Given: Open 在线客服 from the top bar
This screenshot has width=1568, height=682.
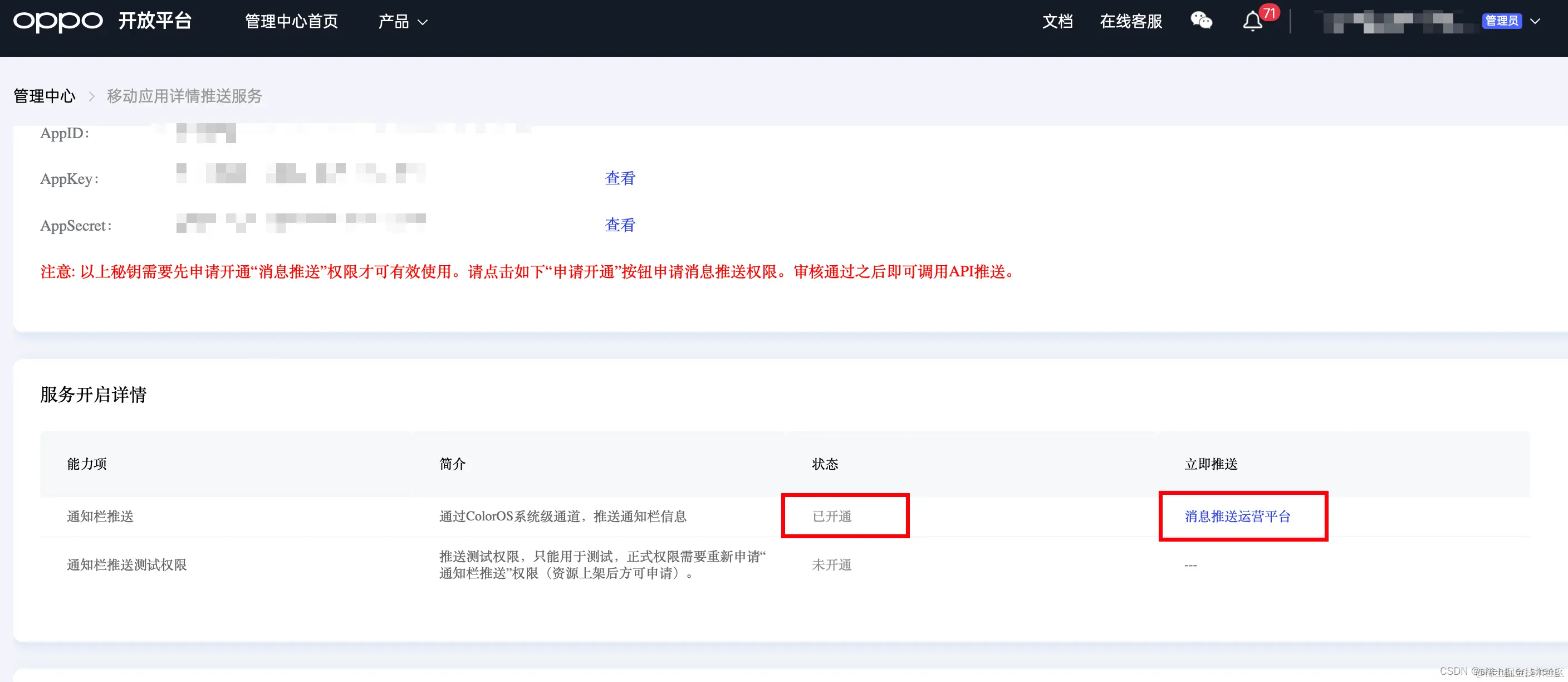Looking at the screenshot, I should pos(1130,21).
